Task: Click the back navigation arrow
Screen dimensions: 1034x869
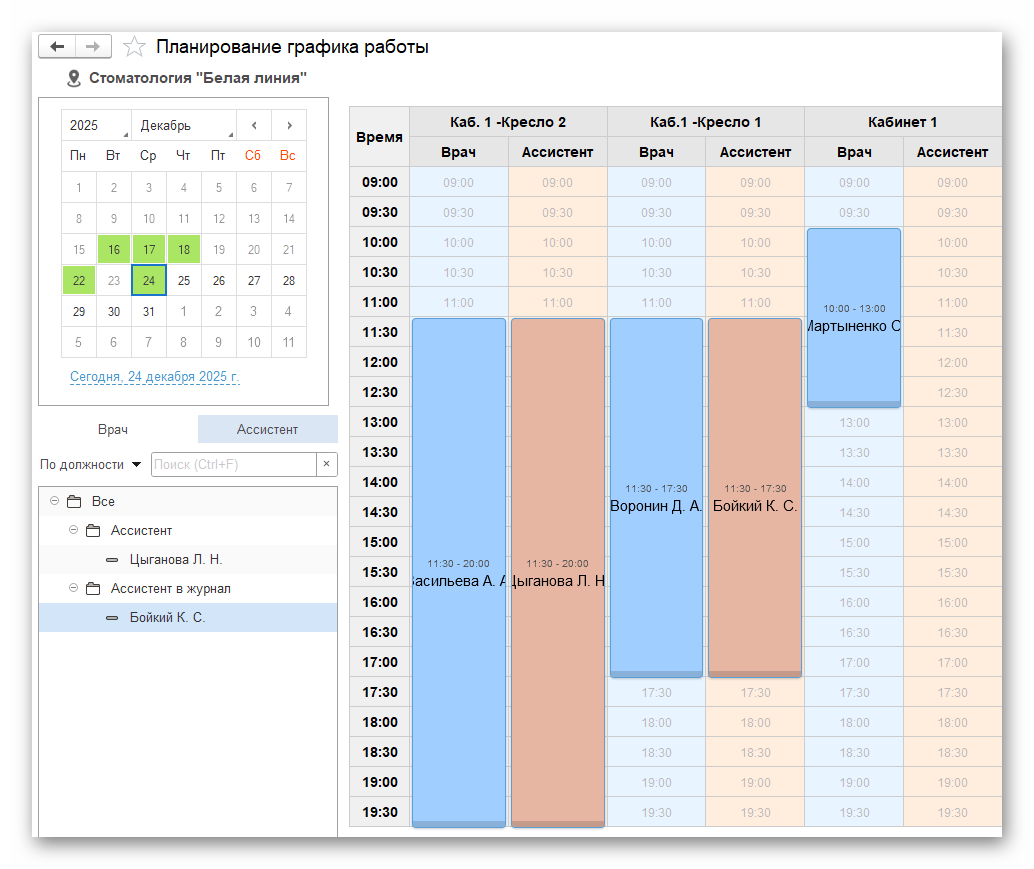Action: (x=57, y=47)
